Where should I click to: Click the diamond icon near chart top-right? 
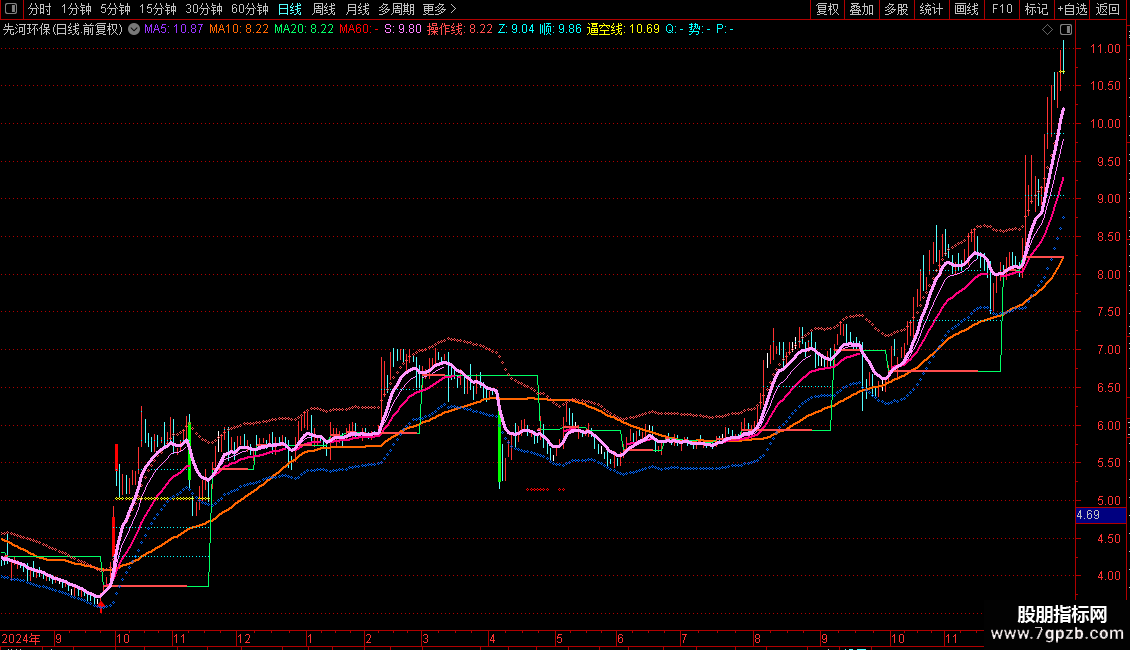click(1047, 30)
